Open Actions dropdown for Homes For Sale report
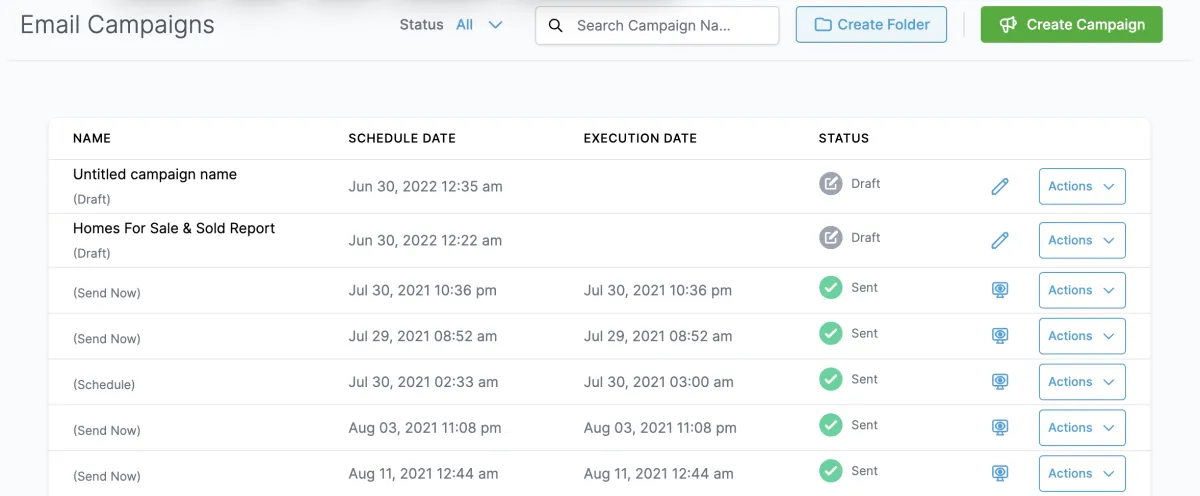The width and height of the screenshot is (1200, 496). (1082, 240)
